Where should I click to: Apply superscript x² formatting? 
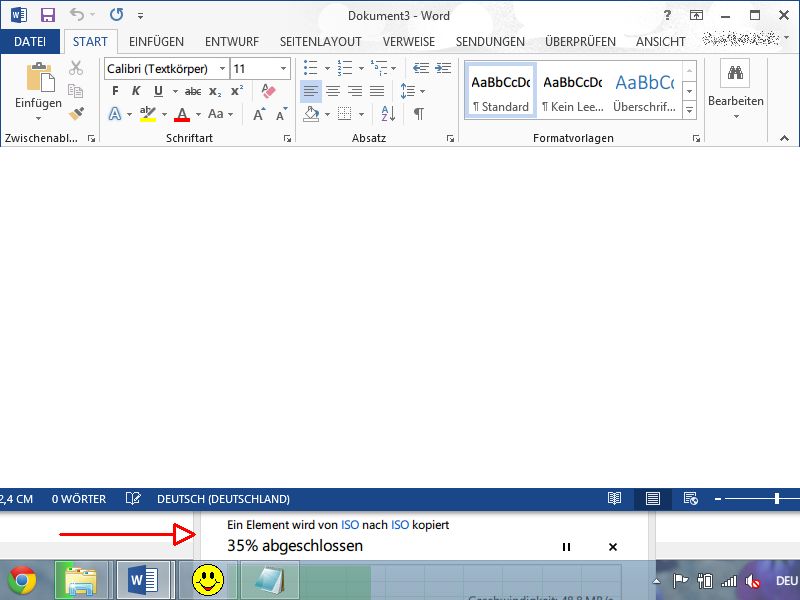(x=237, y=91)
